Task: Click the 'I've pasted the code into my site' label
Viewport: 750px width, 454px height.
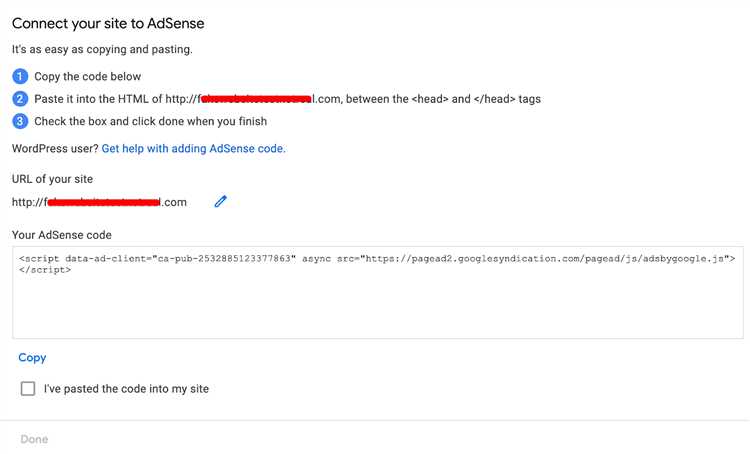Action: pos(126,388)
